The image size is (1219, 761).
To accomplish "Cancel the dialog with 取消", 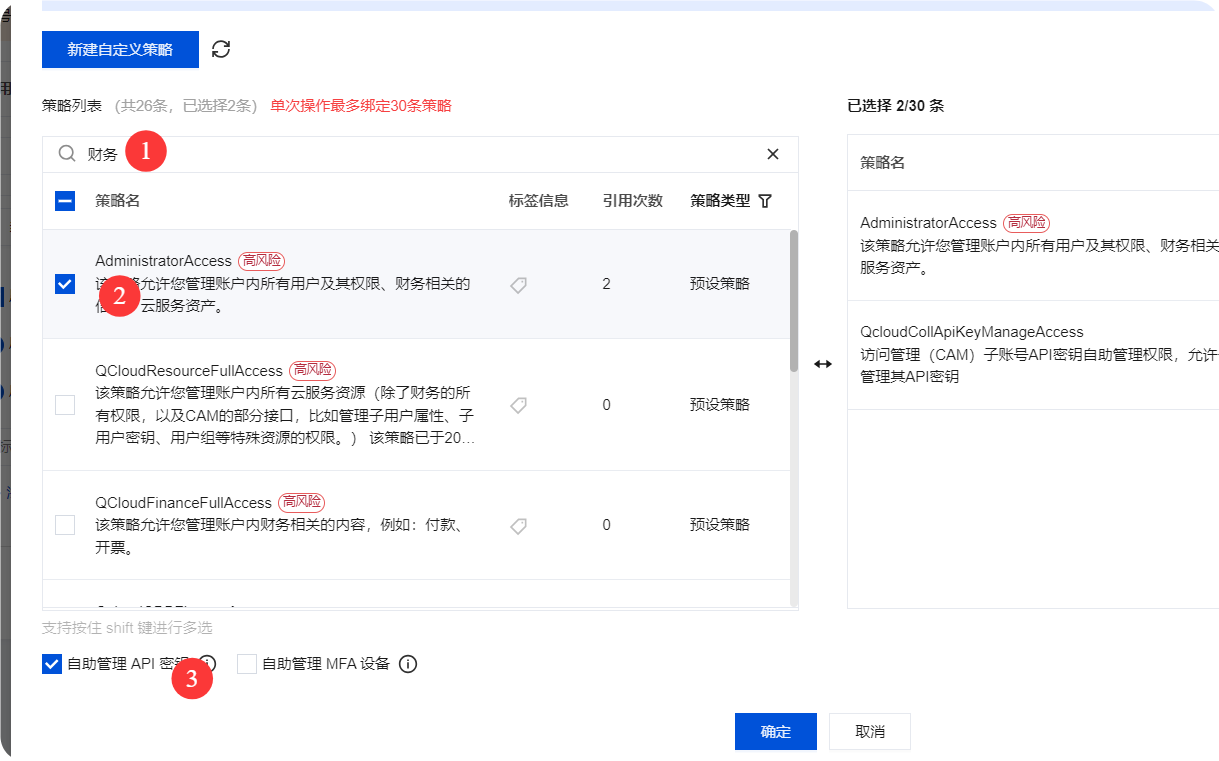I will point(870,732).
